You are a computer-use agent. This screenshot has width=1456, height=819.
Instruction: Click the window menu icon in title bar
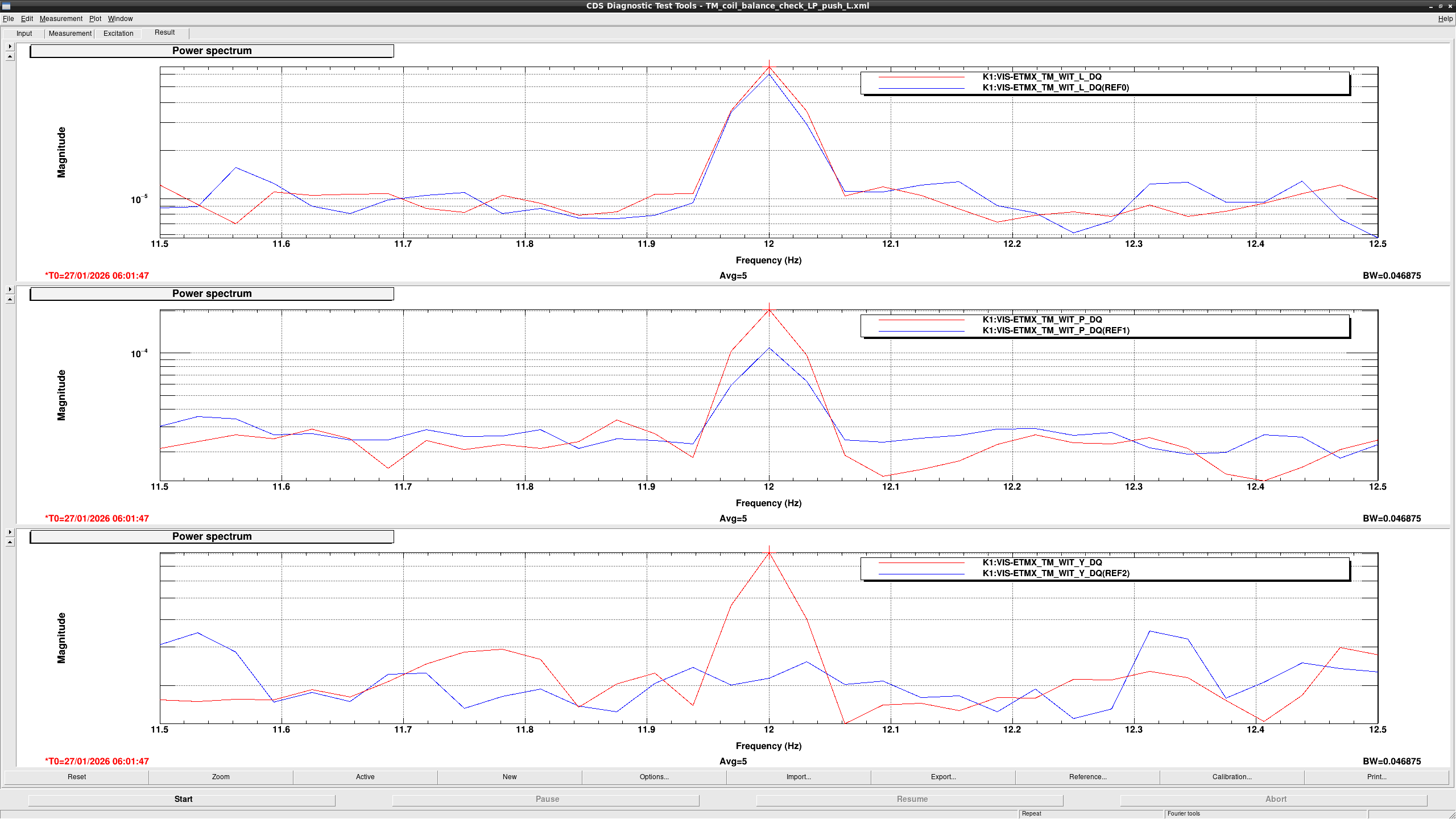(x=6, y=6)
